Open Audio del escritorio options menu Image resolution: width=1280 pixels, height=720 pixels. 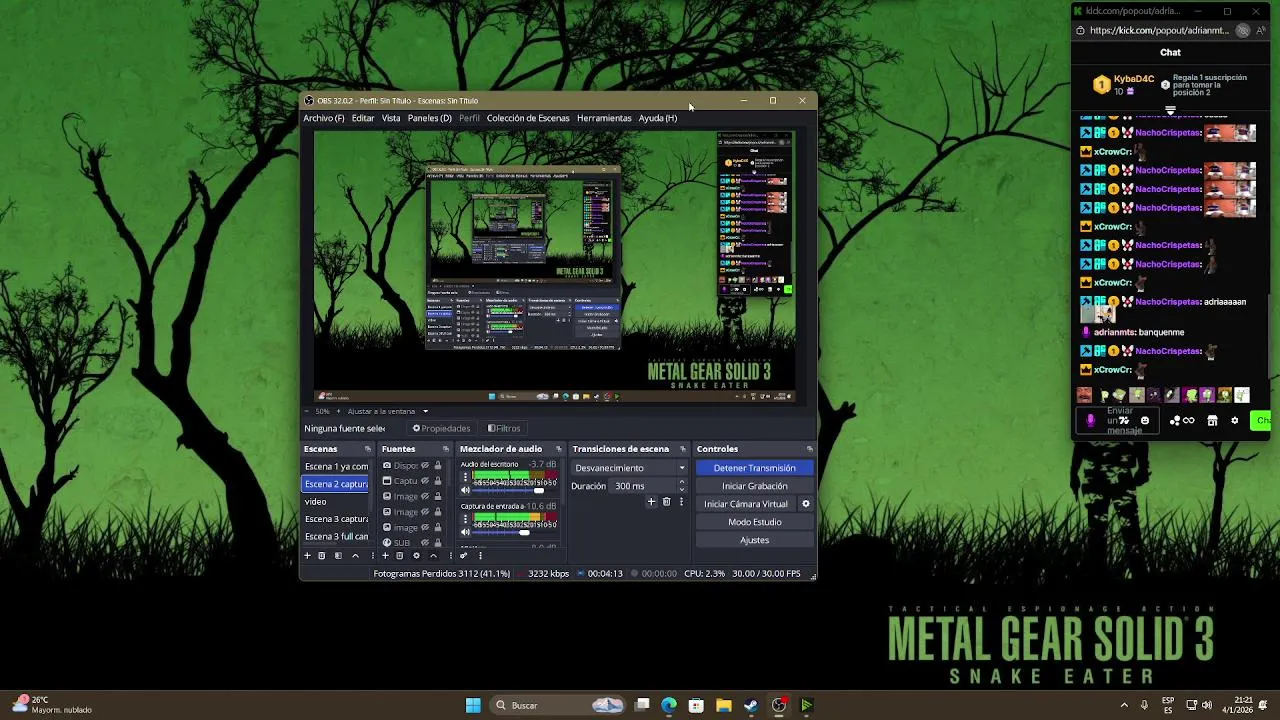[465, 477]
